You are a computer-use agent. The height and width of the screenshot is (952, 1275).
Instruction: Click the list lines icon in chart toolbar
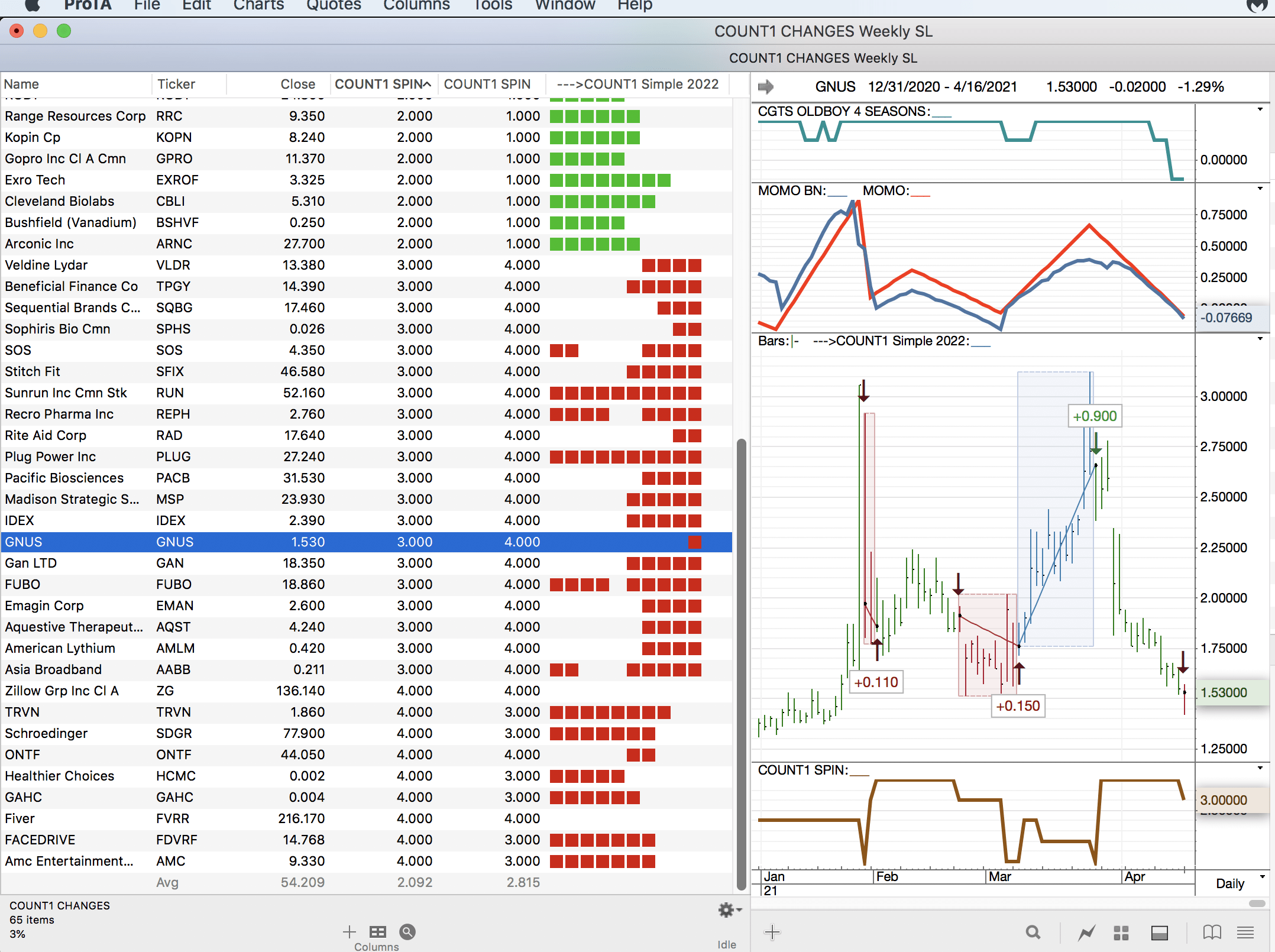pyautogui.click(x=1245, y=932)
